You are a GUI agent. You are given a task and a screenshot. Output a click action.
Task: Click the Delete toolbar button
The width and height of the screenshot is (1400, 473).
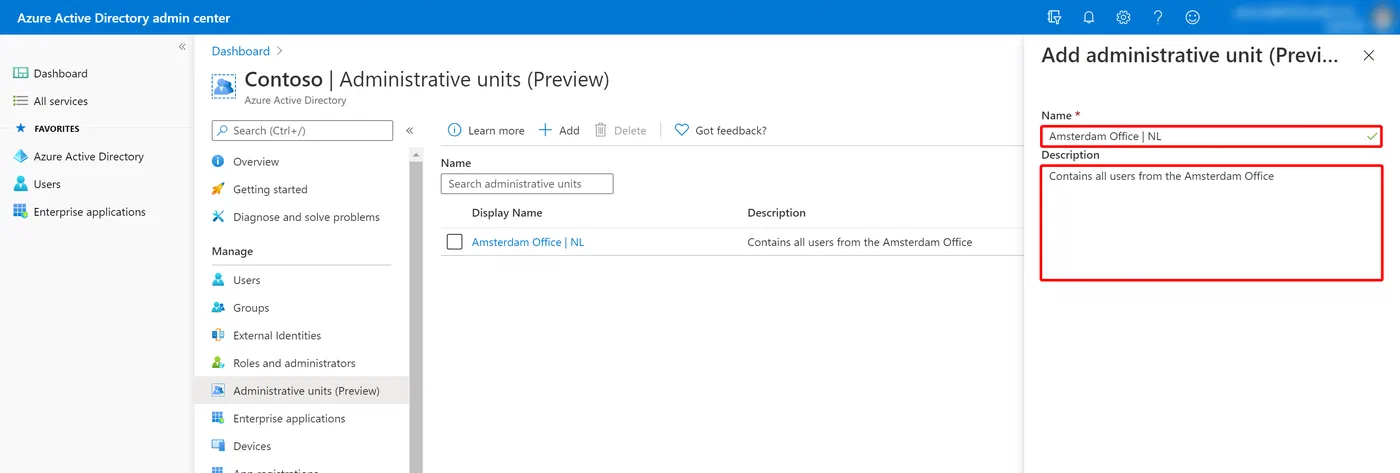pos(620,130)
